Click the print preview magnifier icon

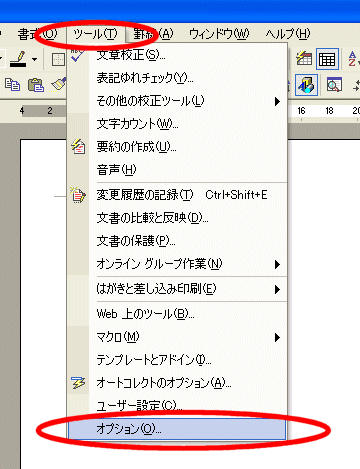(x=334, y=85)
